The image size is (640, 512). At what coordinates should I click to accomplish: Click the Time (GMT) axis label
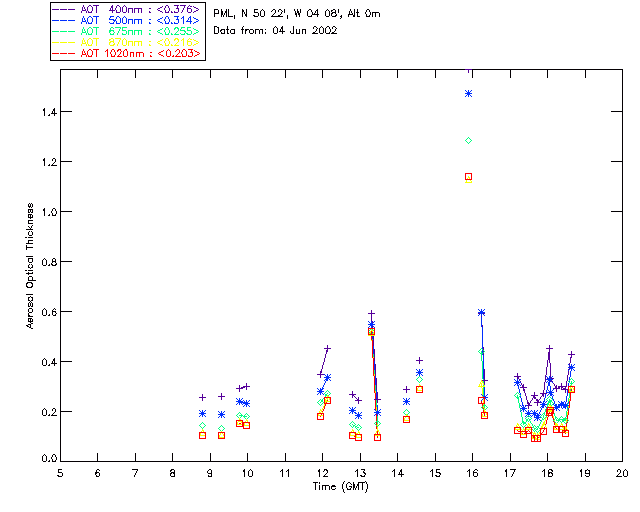point(341,487)
